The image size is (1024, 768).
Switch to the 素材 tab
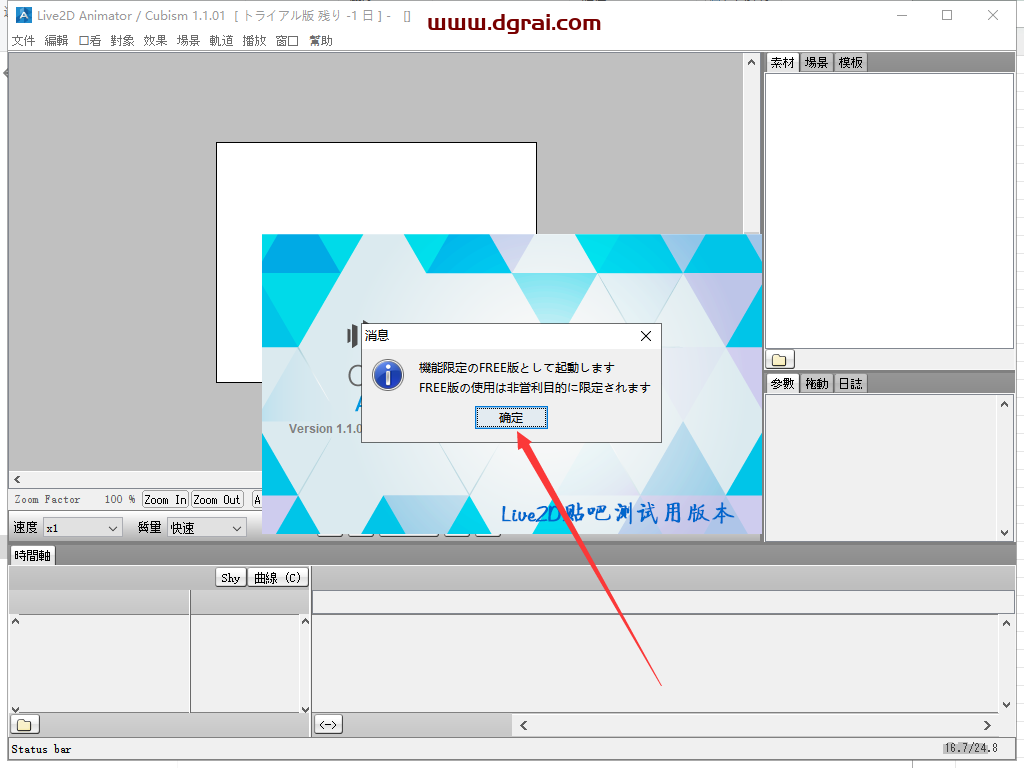(x=782, y=63)
